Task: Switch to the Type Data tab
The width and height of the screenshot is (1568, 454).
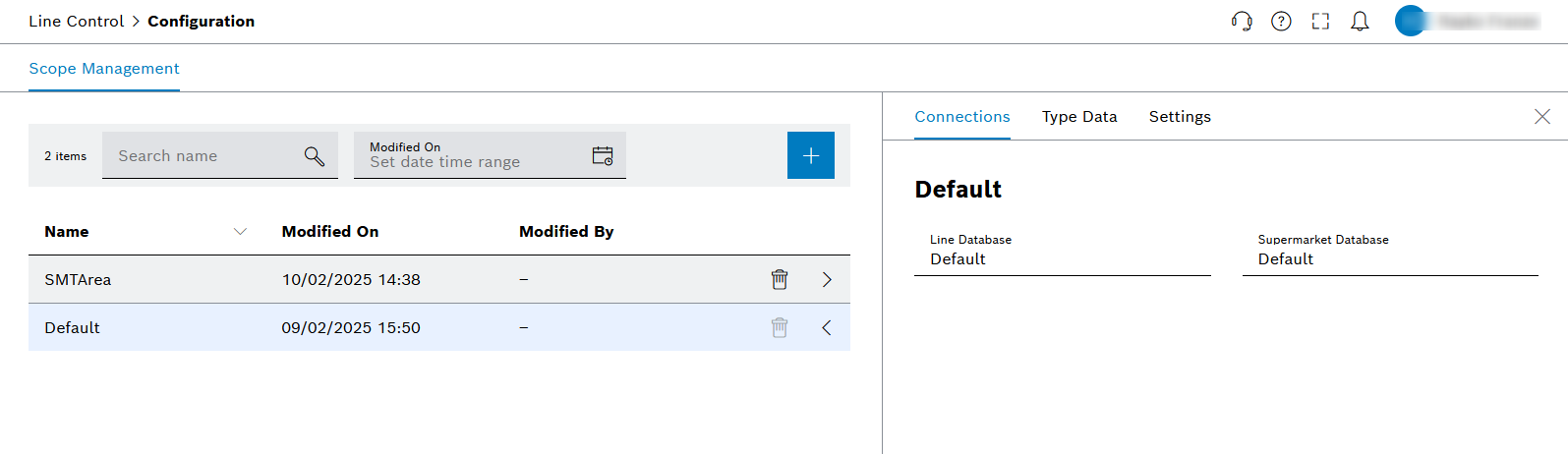Action: pos(1079,117)
